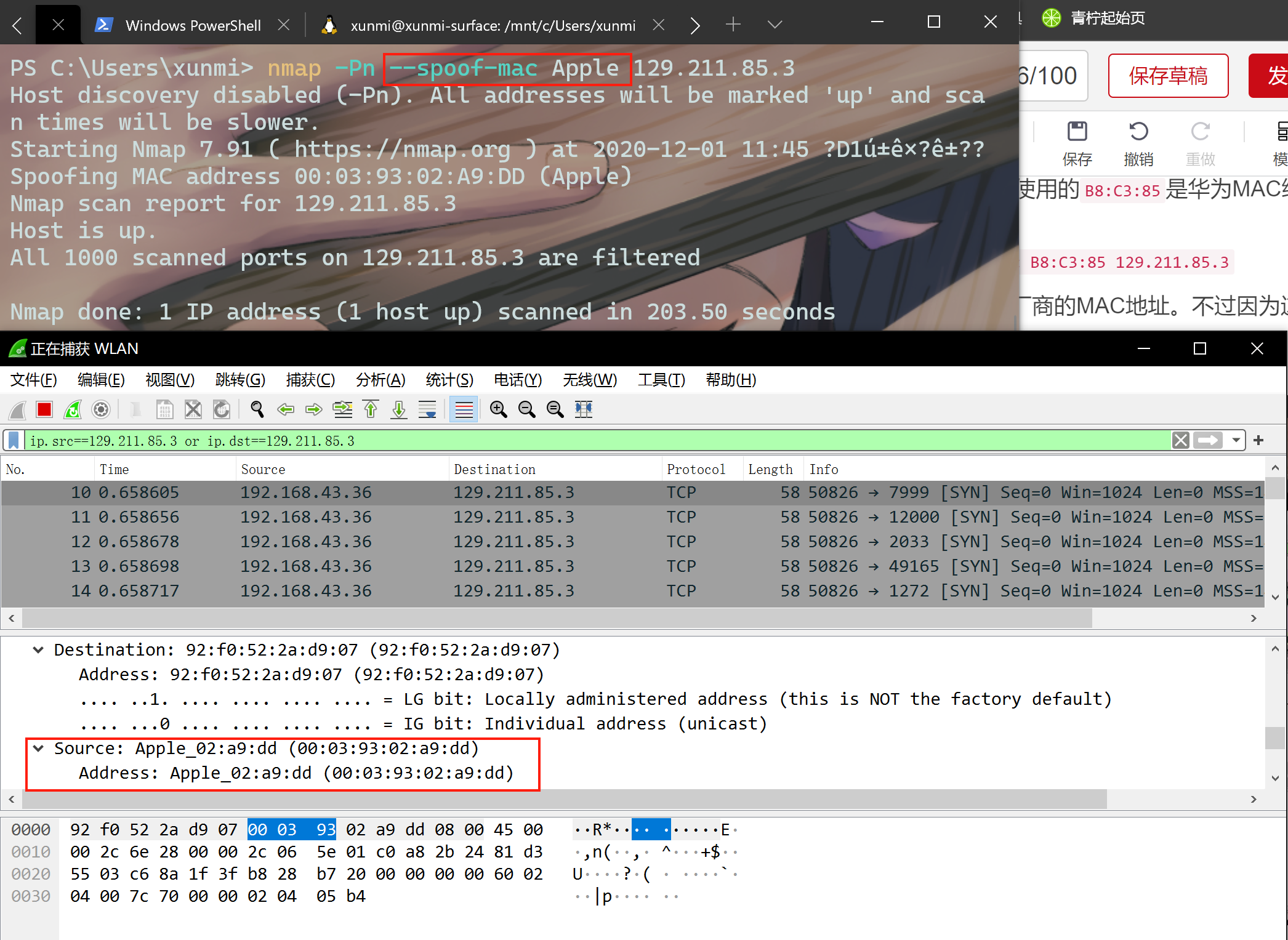Click the packet list horizontal scrollbar

click(554, 618)
